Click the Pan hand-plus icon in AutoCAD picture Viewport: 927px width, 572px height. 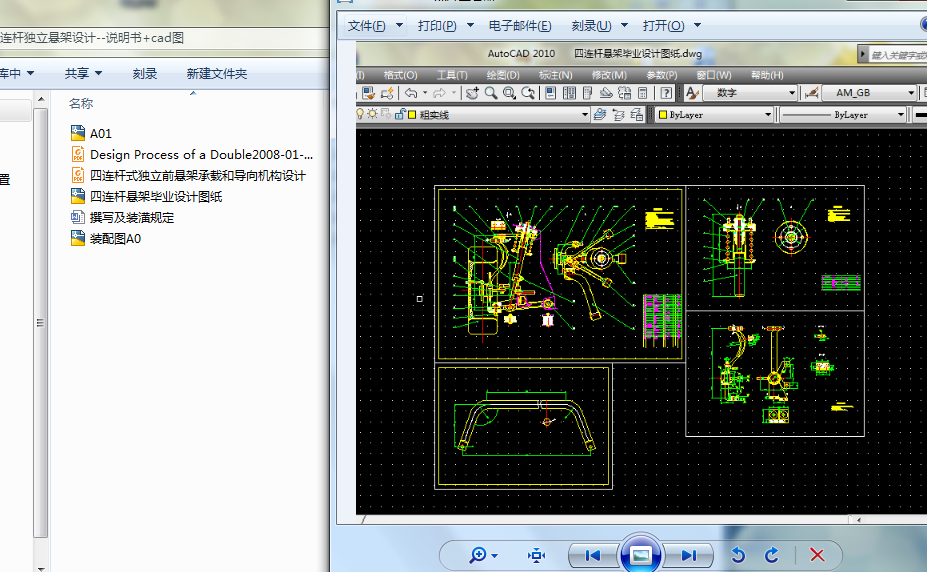pos(472,93)
